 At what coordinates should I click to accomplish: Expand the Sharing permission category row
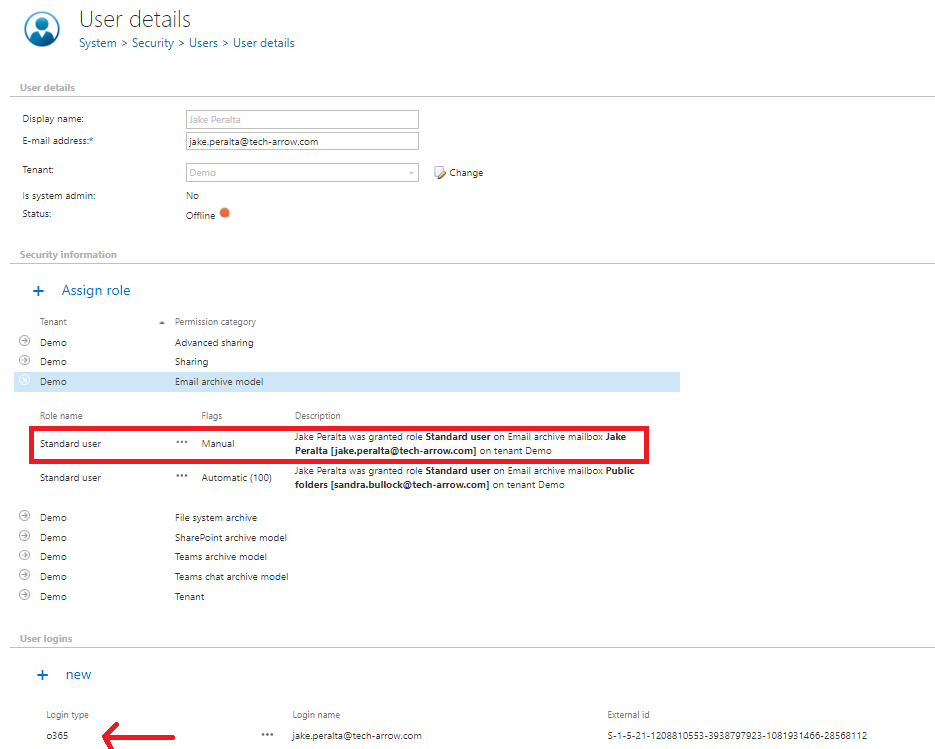[x=25, y=361]
